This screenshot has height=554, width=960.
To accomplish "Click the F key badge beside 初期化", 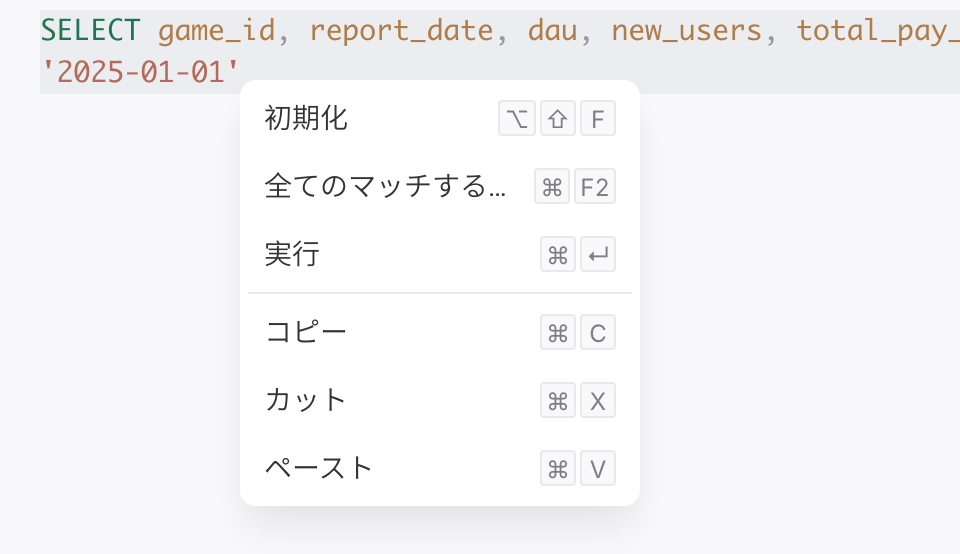I will pos(598,118).
